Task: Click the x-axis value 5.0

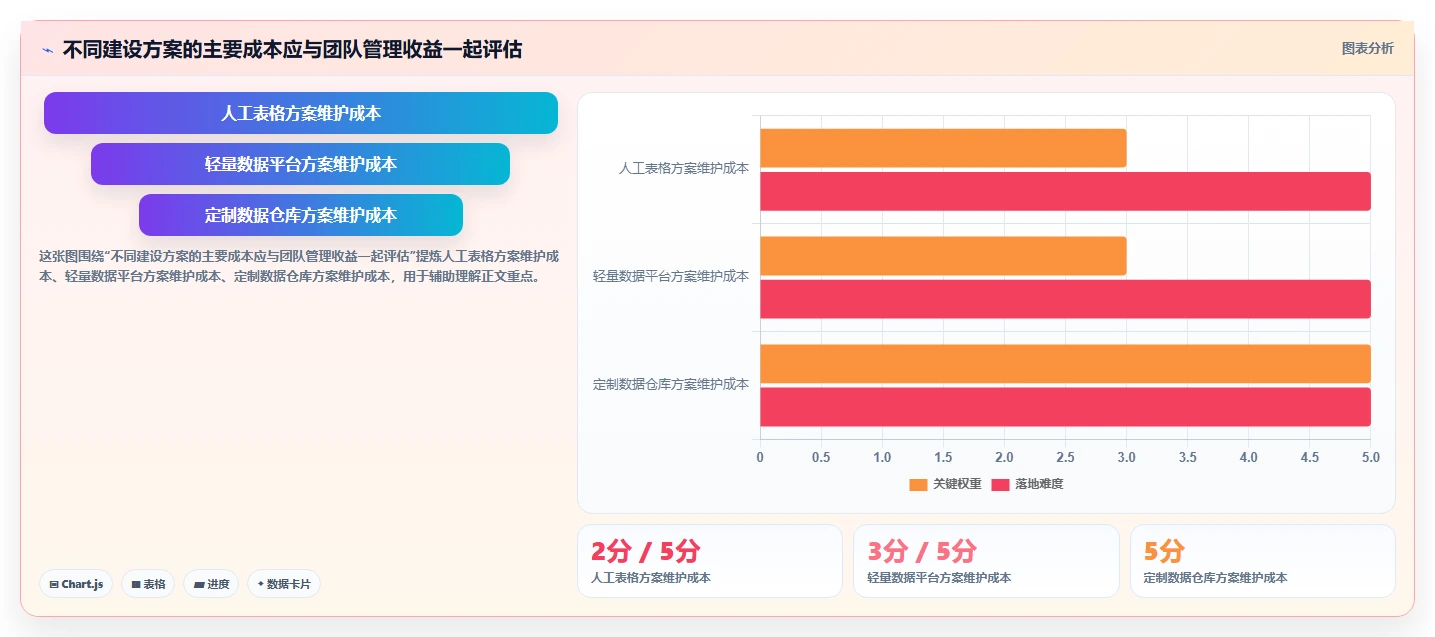Action: pyautogui.click(x=1371, y=457)
